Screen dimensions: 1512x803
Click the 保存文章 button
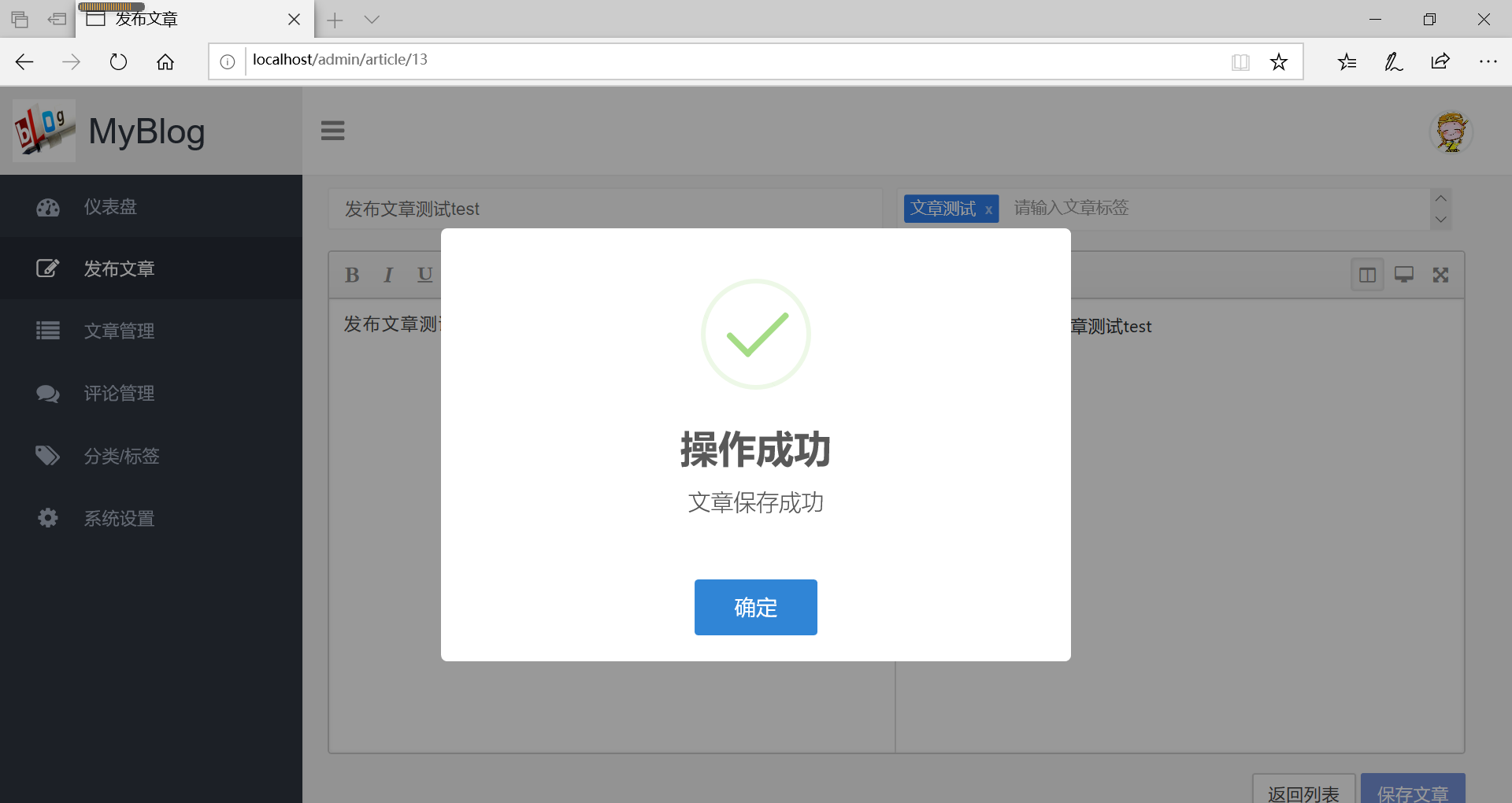tap(1413, 790)
